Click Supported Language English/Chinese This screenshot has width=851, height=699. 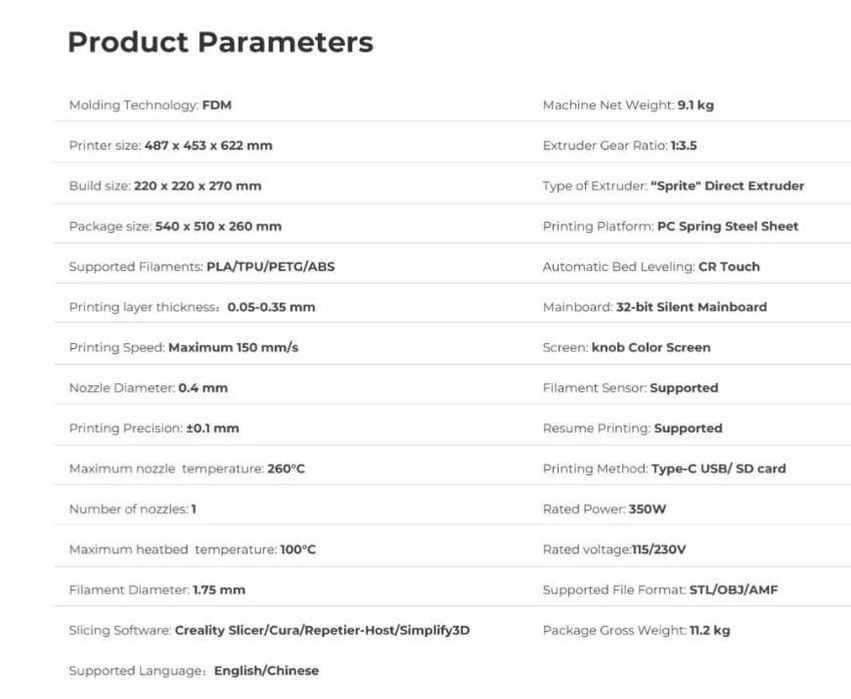pyautogui.click(x=194, y=670)
